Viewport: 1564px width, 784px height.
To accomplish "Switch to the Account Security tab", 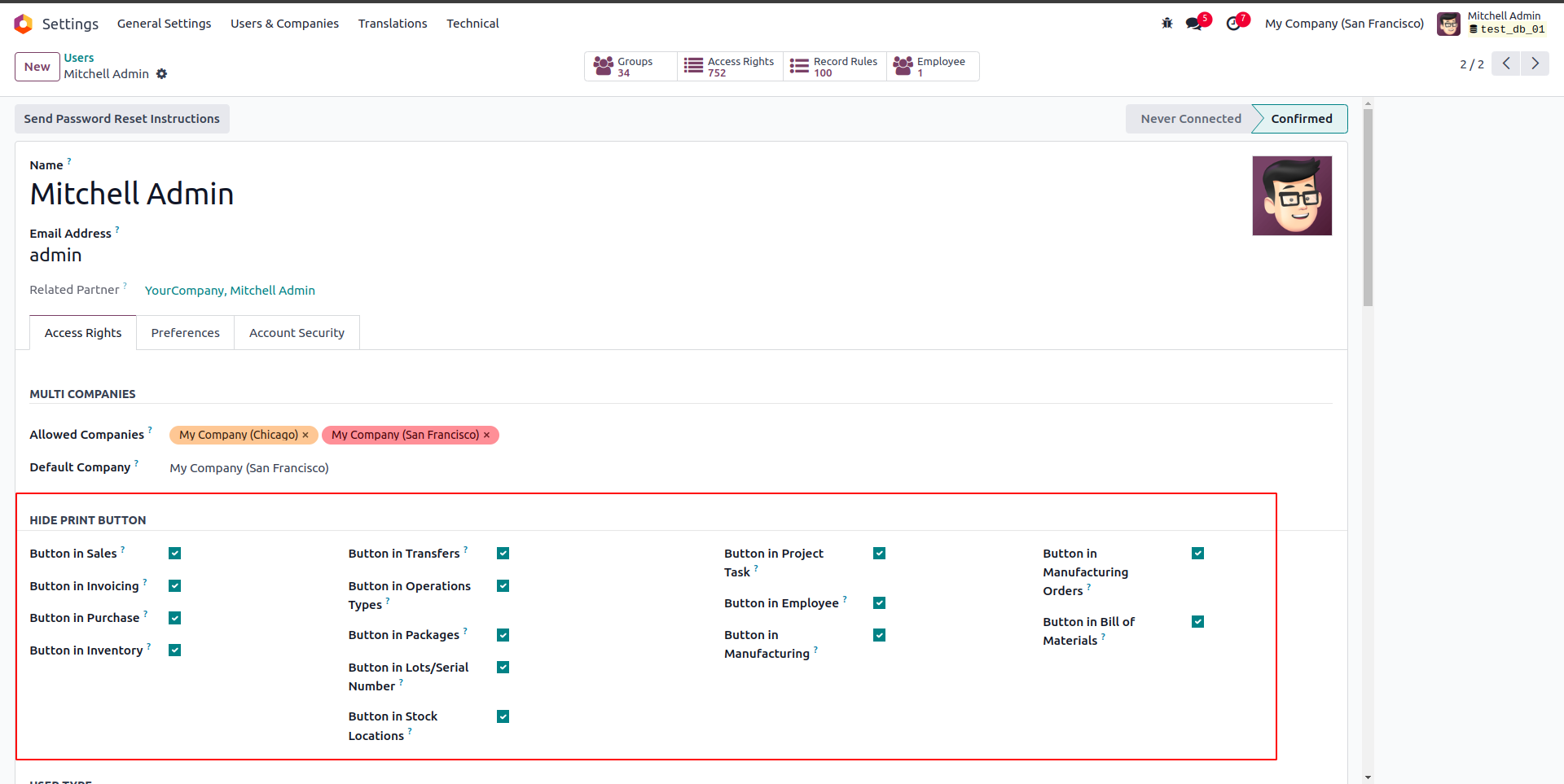I will click(x=297, y=333).
